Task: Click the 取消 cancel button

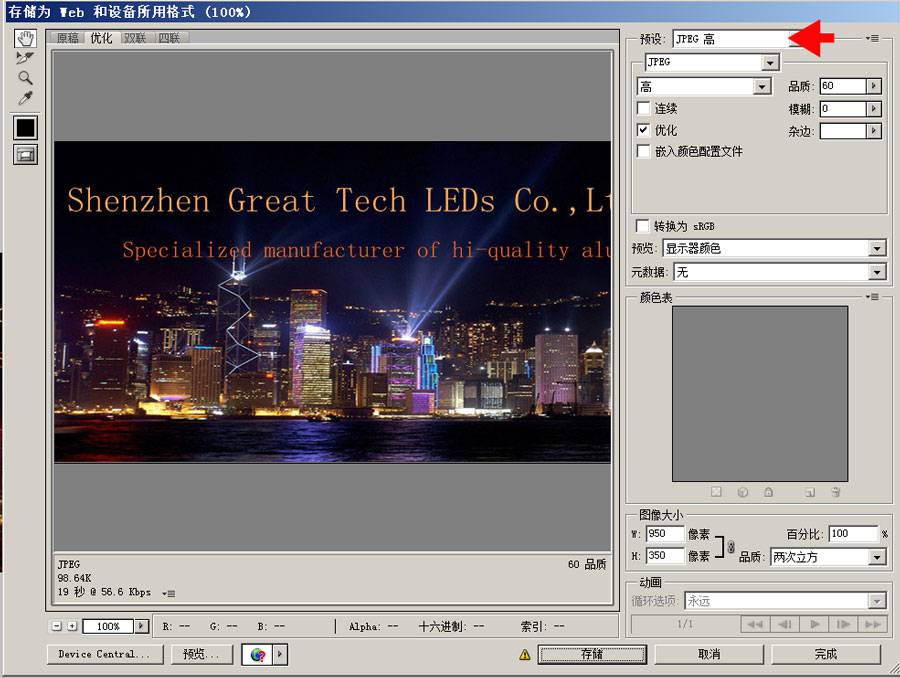Action: (709, 654)
